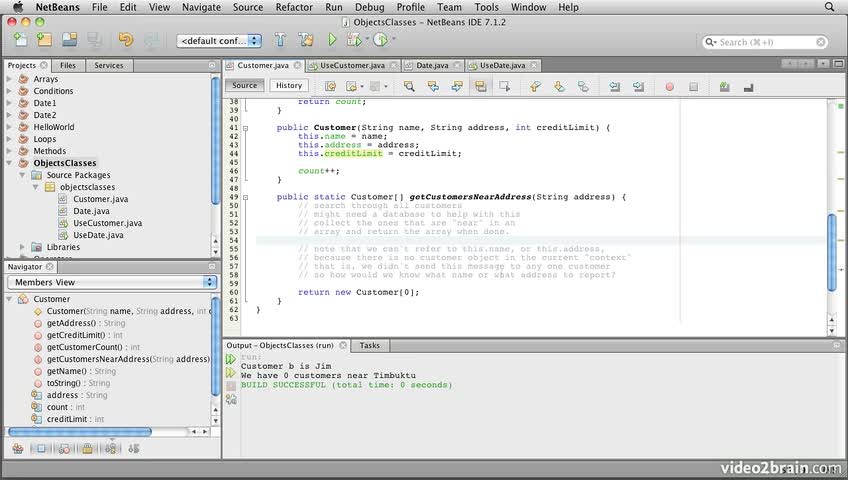The height and width of the screenshot is (480, 848).
Task: Click the Undo arrow icon
Action: click(x=125, y=40)
